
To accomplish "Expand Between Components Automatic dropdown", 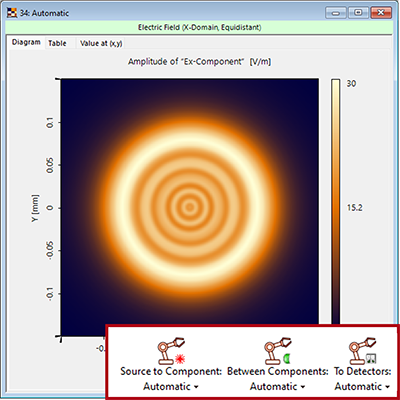I will pos(278,387).
